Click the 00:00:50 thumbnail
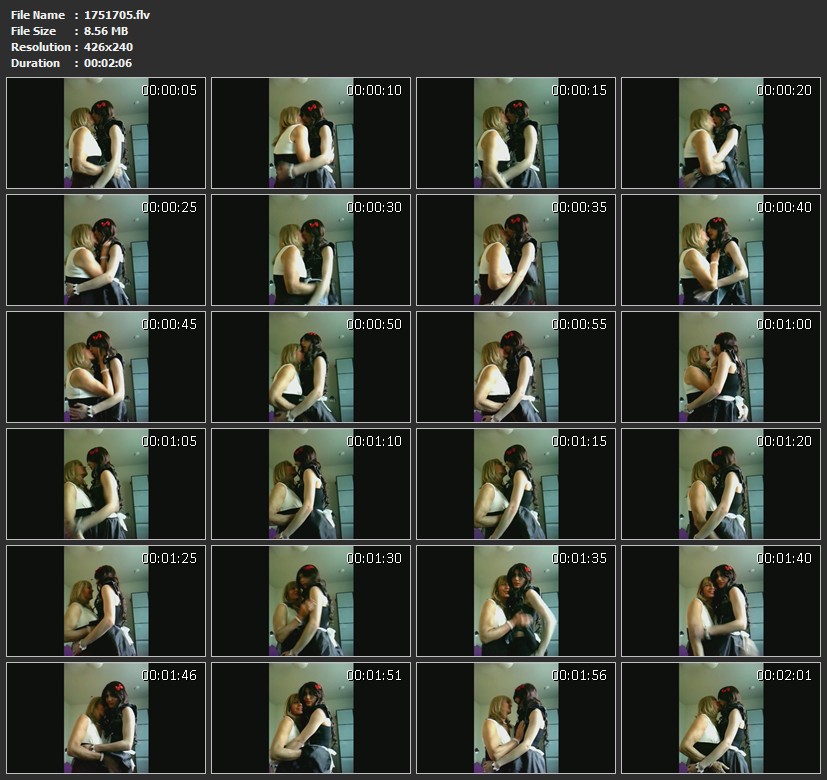827x780 pixels. point(311,367)
